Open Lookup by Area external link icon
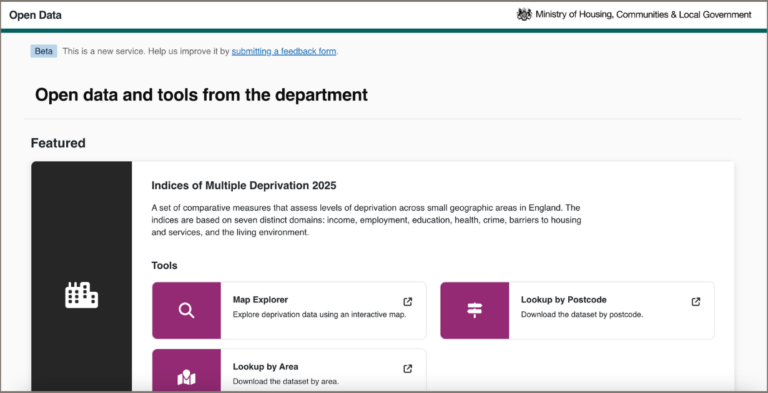Screen dimensions: 768x393 point(408,368)
